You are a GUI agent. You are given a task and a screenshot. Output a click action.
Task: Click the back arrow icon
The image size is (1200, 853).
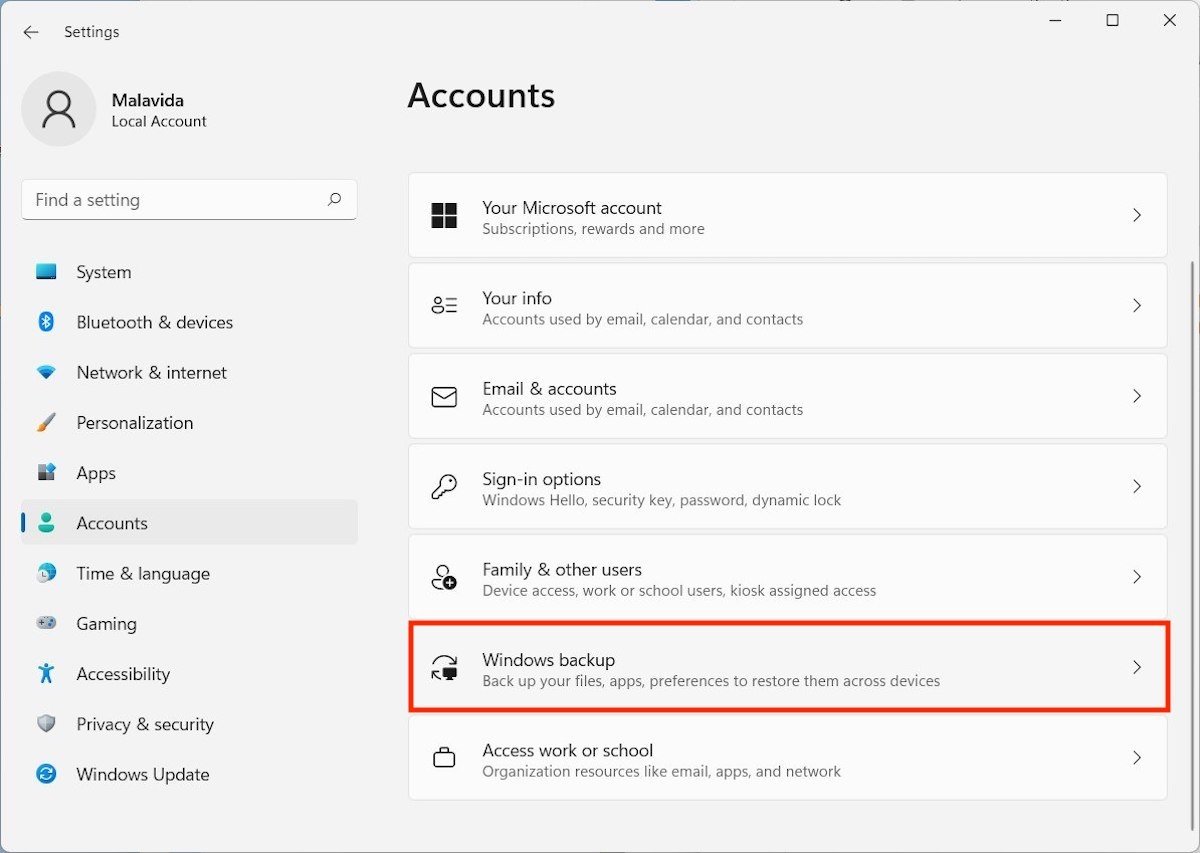31,32
